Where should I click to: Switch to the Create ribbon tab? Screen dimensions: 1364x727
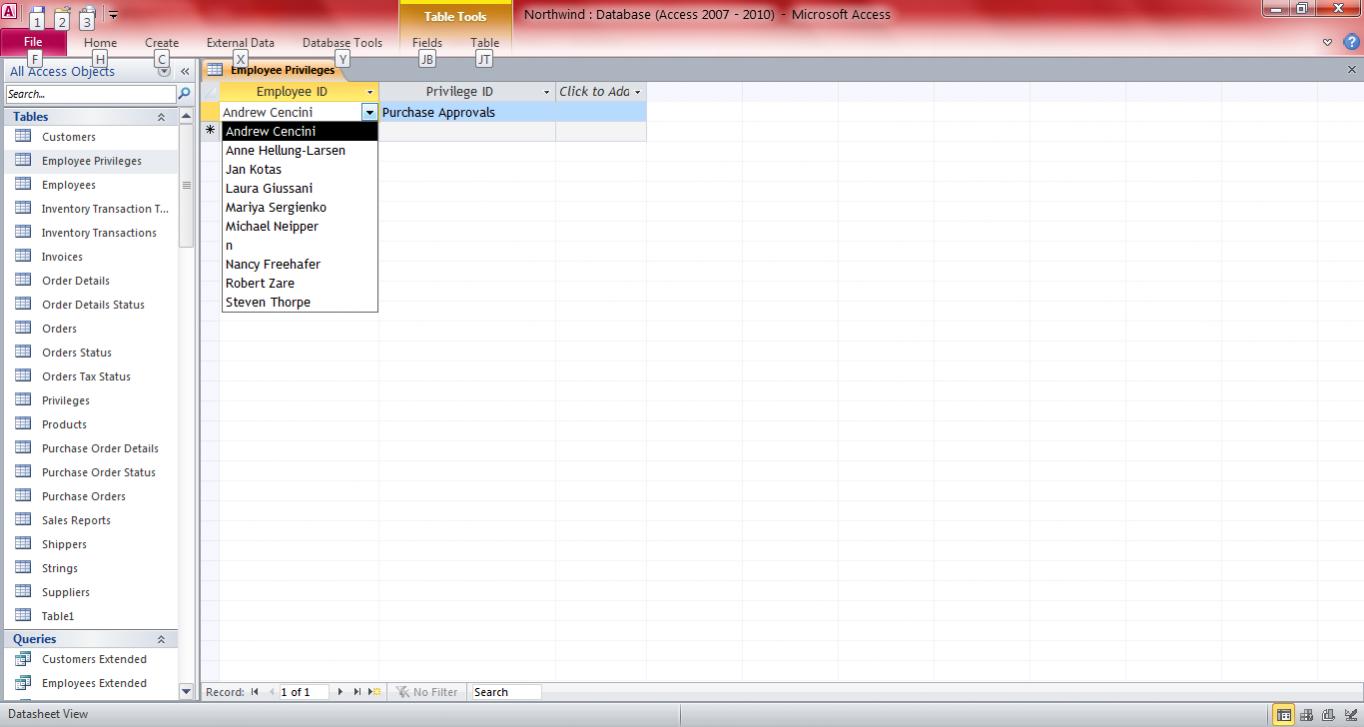point(161,43)
